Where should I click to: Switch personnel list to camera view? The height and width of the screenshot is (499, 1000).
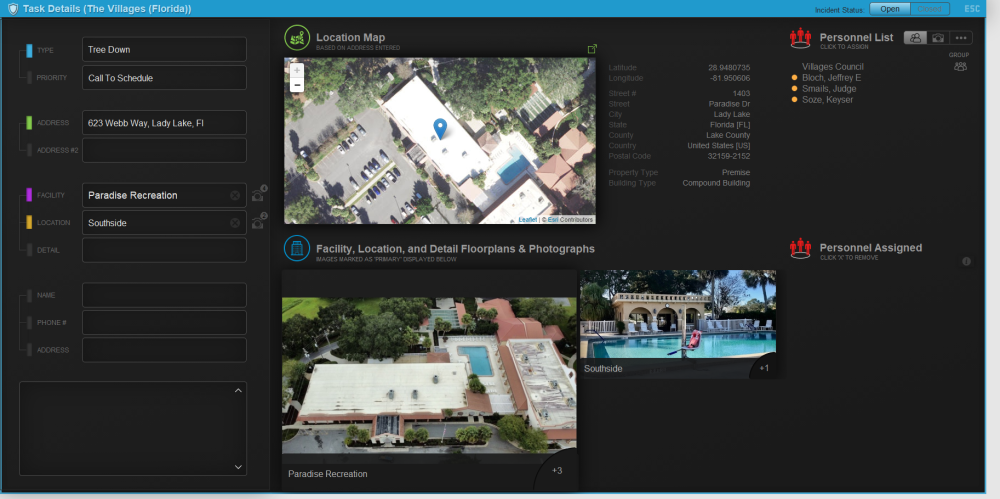[x=938, y=38]
